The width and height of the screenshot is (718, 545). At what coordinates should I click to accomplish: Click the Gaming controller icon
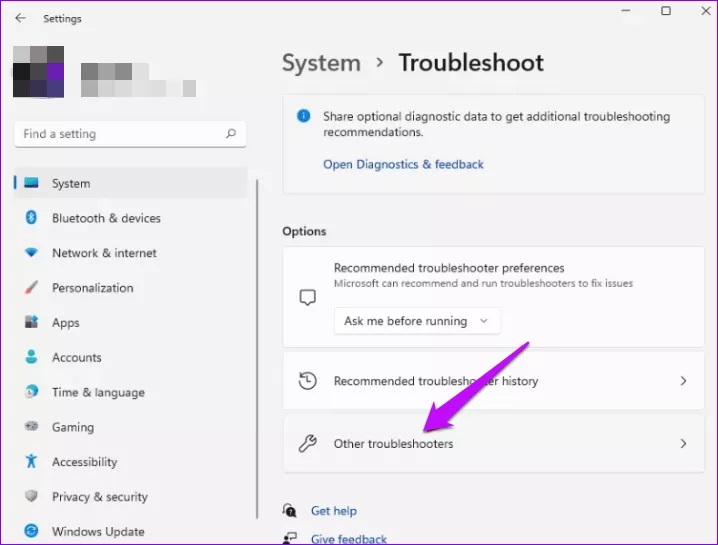coord(31,426)
